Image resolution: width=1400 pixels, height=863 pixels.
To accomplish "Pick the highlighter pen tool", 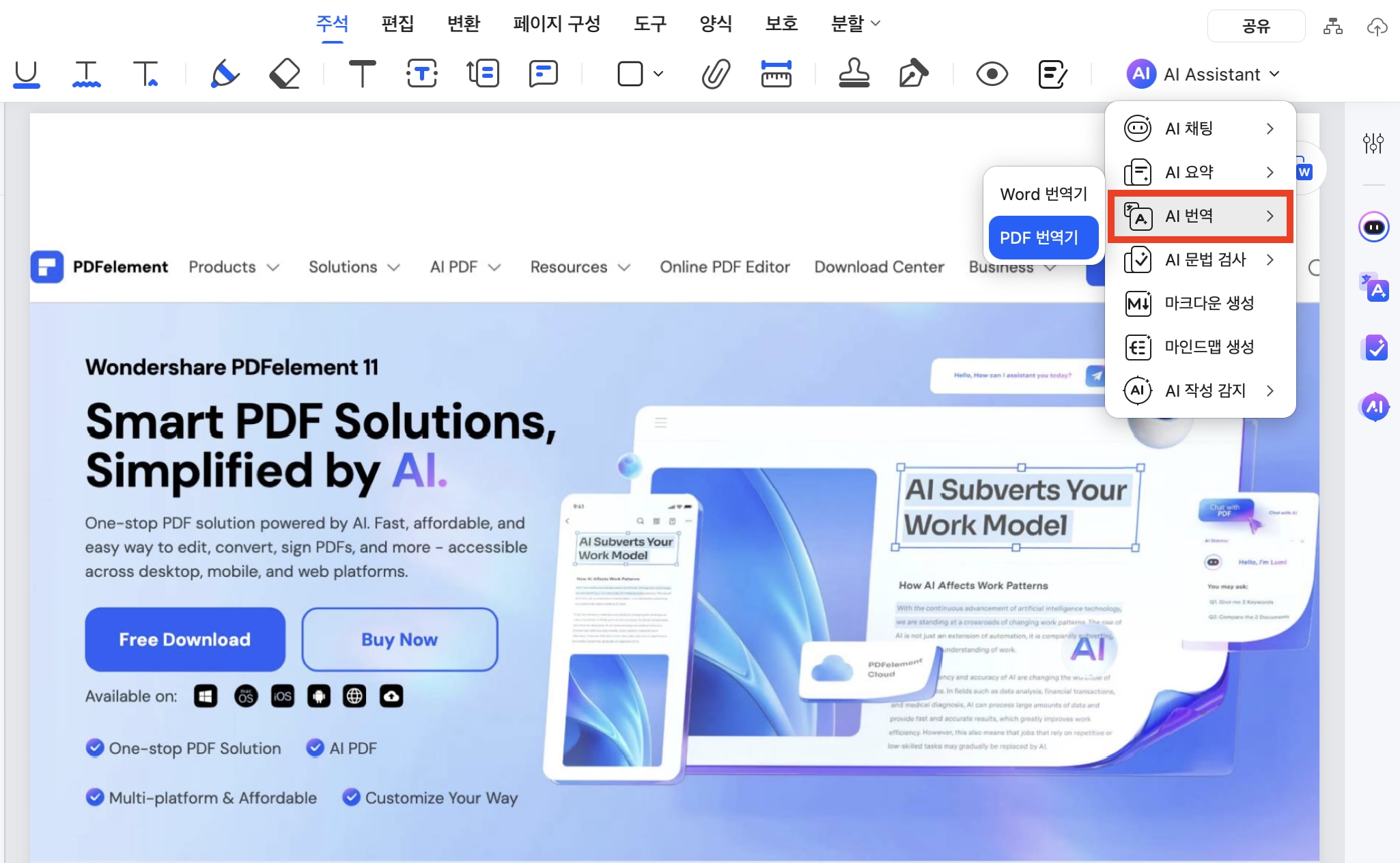I will click(x=225, y=74).
